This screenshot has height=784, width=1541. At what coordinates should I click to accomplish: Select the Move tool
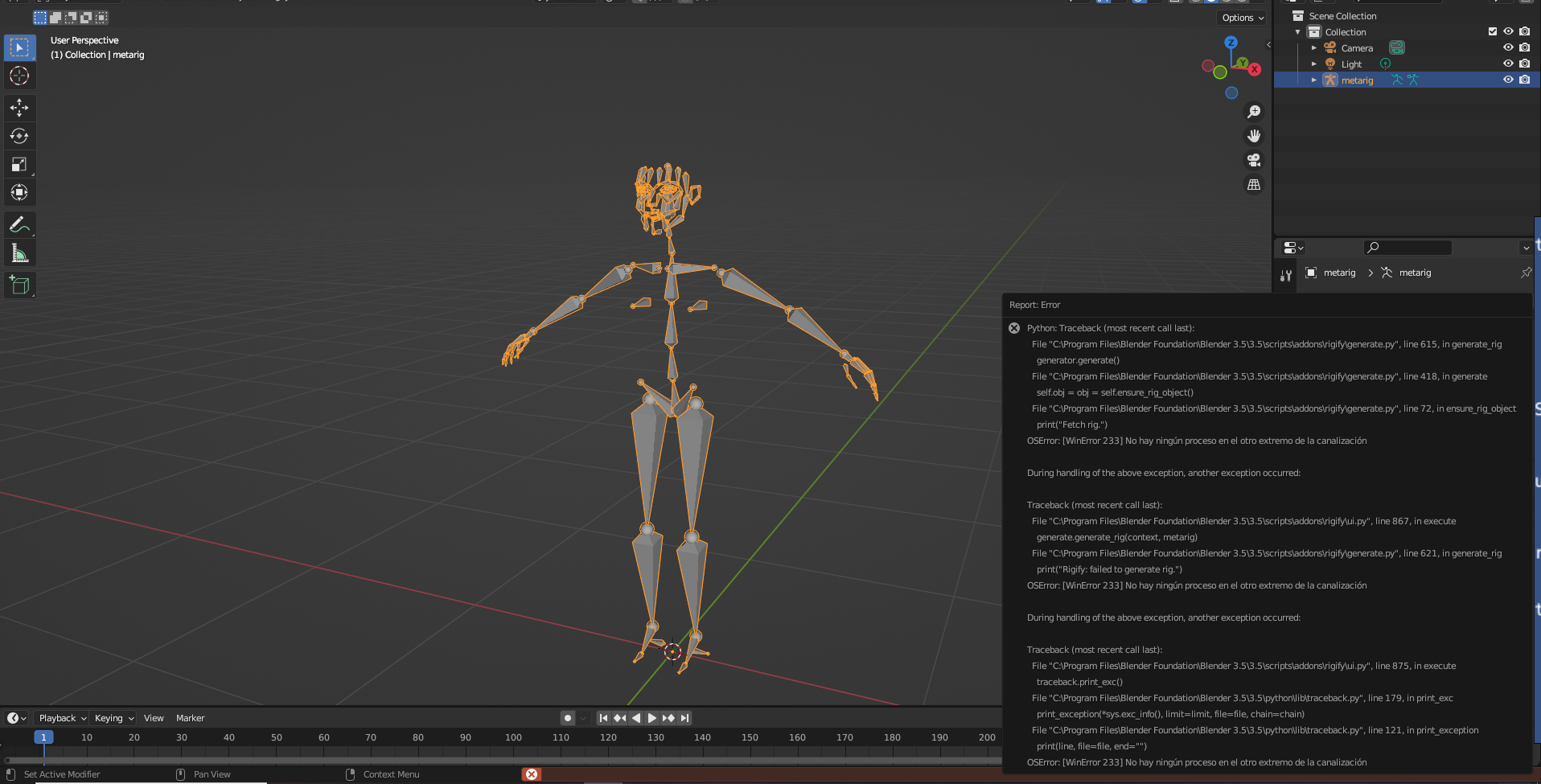point(19,108)
